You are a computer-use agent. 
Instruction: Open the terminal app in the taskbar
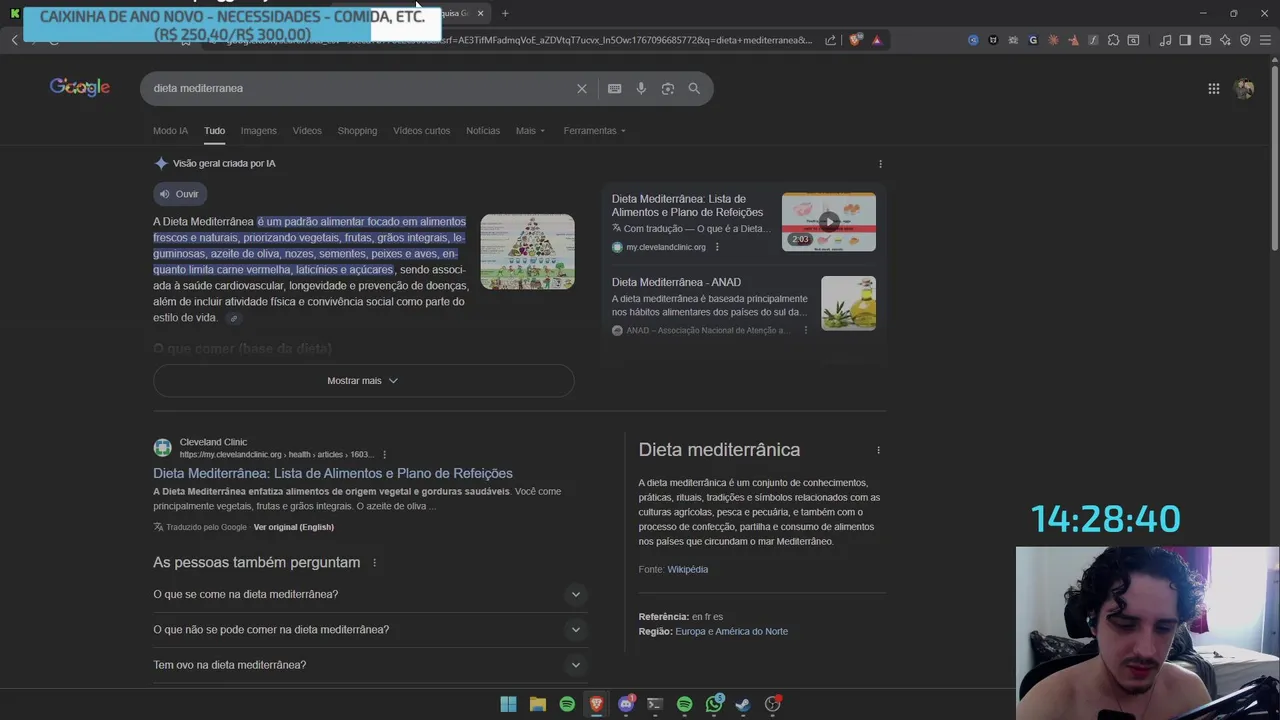pyautogui.click(x=655, y=704)
